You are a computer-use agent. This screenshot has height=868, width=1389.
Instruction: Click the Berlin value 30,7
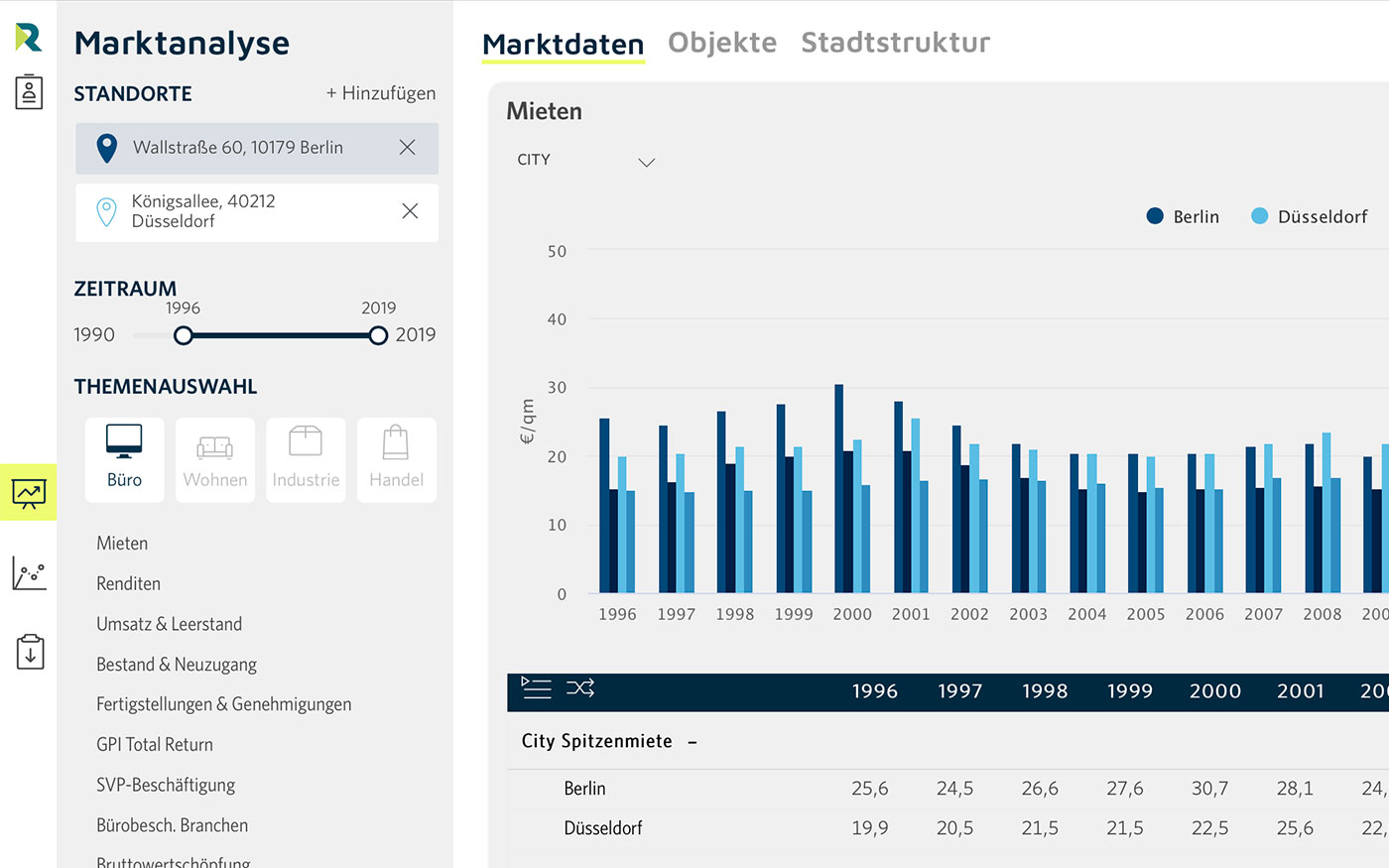(1209, 789)
